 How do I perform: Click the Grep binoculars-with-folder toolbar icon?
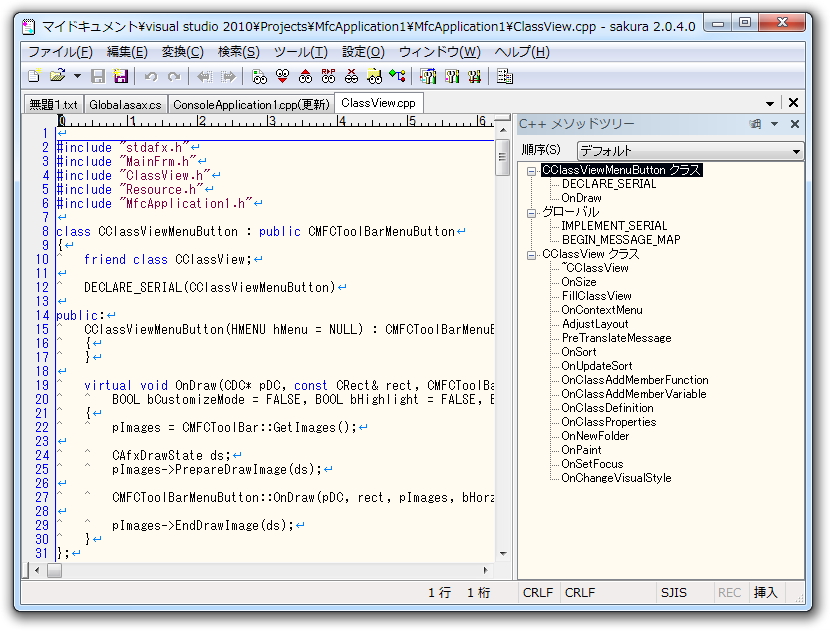pyautogui.click(x=374, y=76)
